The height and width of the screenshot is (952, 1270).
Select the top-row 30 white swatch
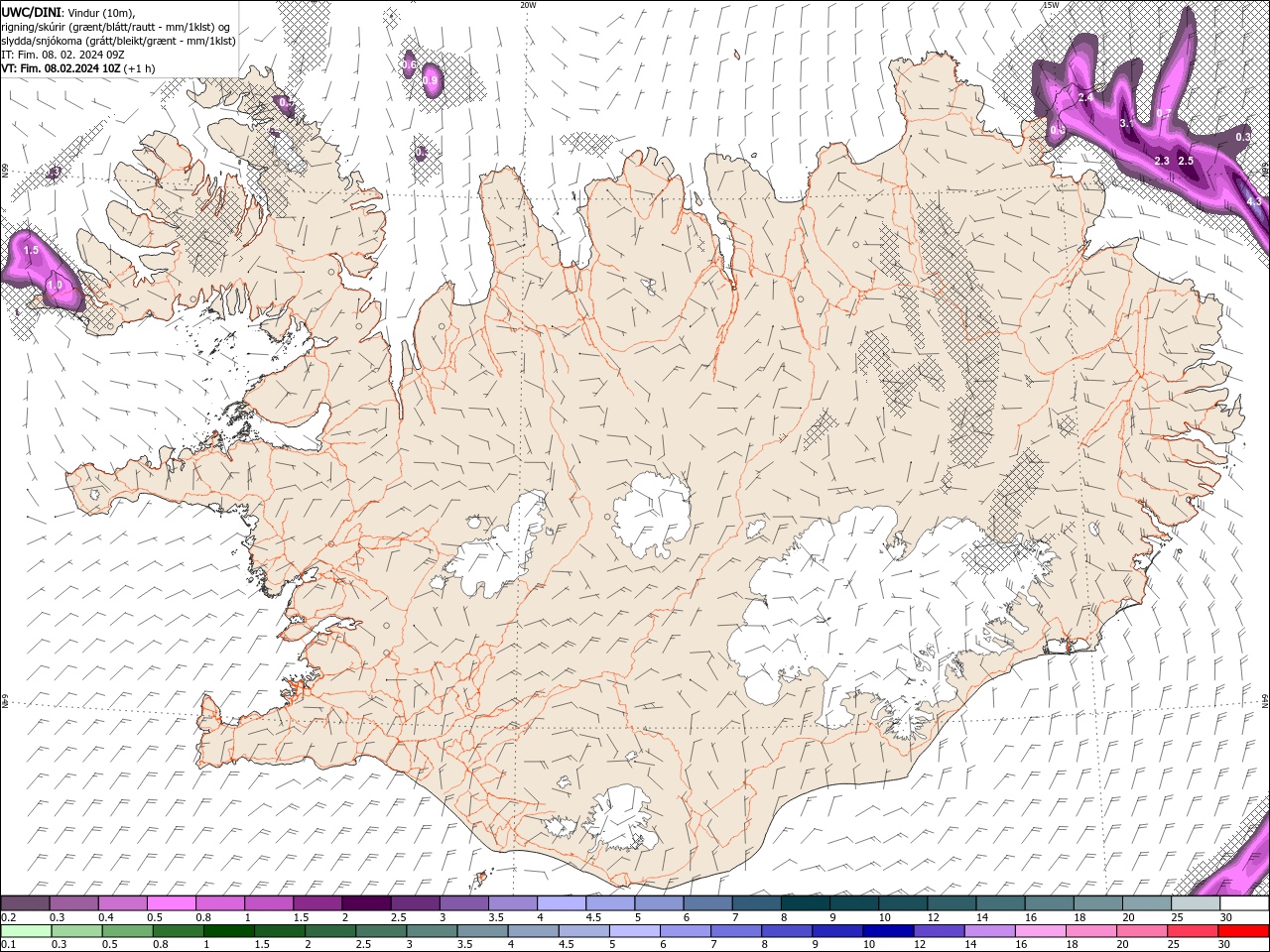1245,903
